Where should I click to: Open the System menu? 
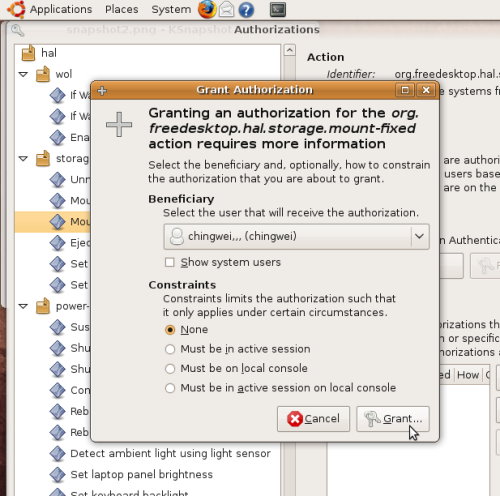pyautogui.click(x=171, y=9)
